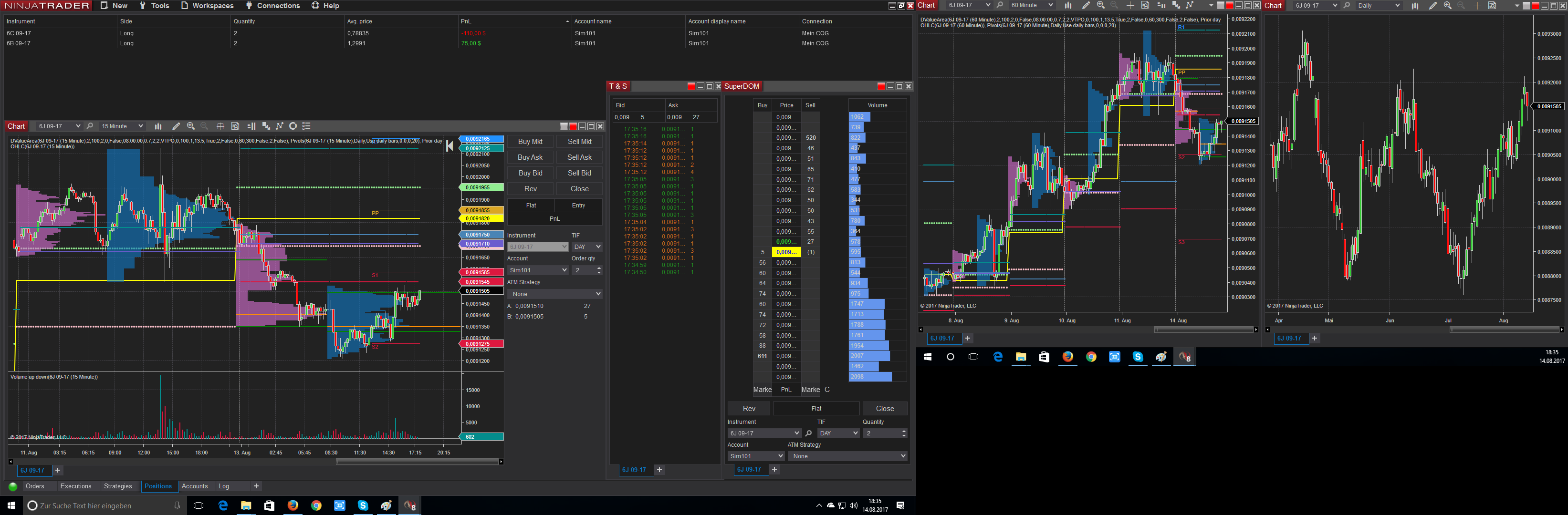Open Chart Trader TIF DAY dropdown

click(587, 247)
